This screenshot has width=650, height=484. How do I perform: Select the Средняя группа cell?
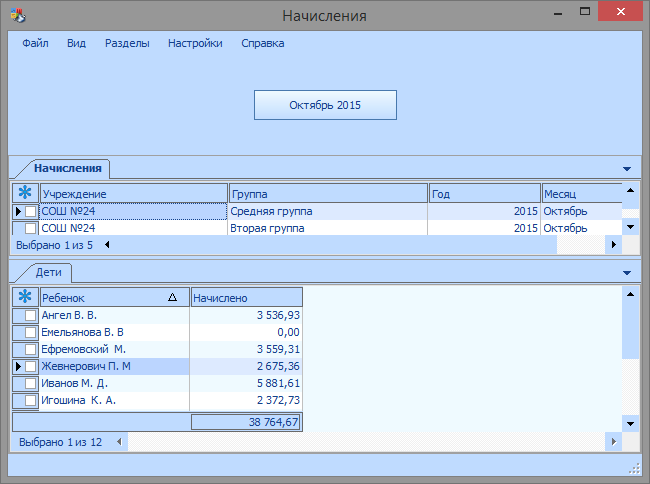tap(327, 211)
